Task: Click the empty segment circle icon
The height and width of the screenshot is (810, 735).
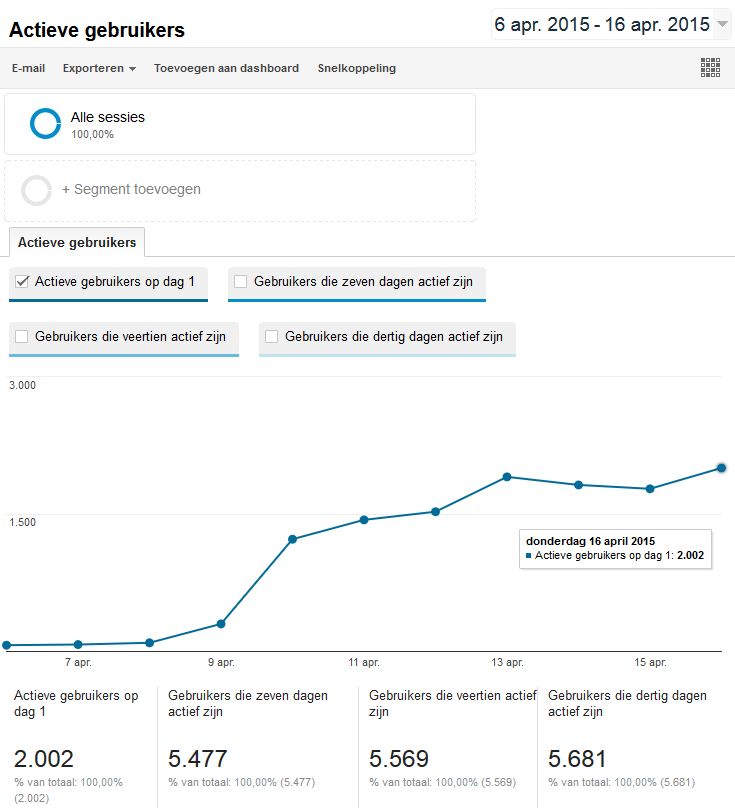Action: click(x=37, y=190)
